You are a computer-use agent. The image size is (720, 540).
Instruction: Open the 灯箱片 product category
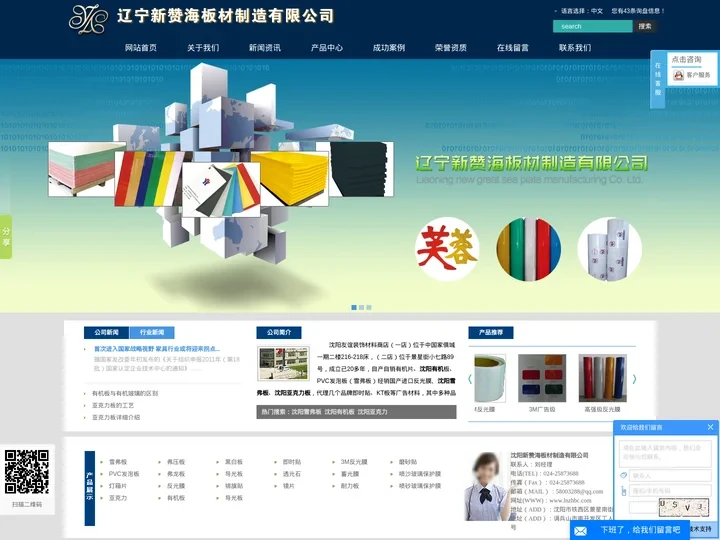point(118,486)
